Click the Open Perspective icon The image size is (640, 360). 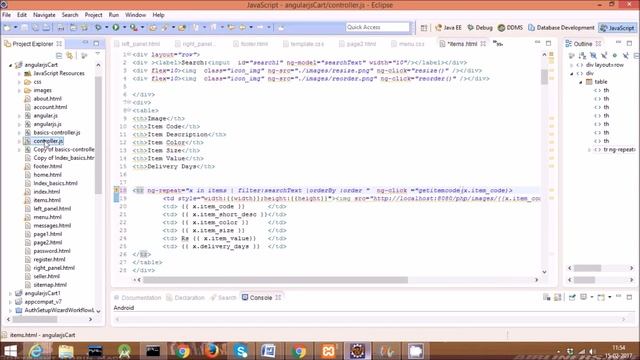(424, 28)
